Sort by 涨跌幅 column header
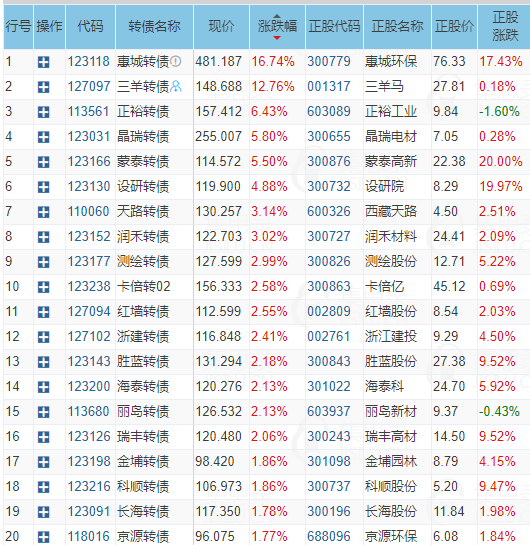The image size is (530, 545). [277, 27]
